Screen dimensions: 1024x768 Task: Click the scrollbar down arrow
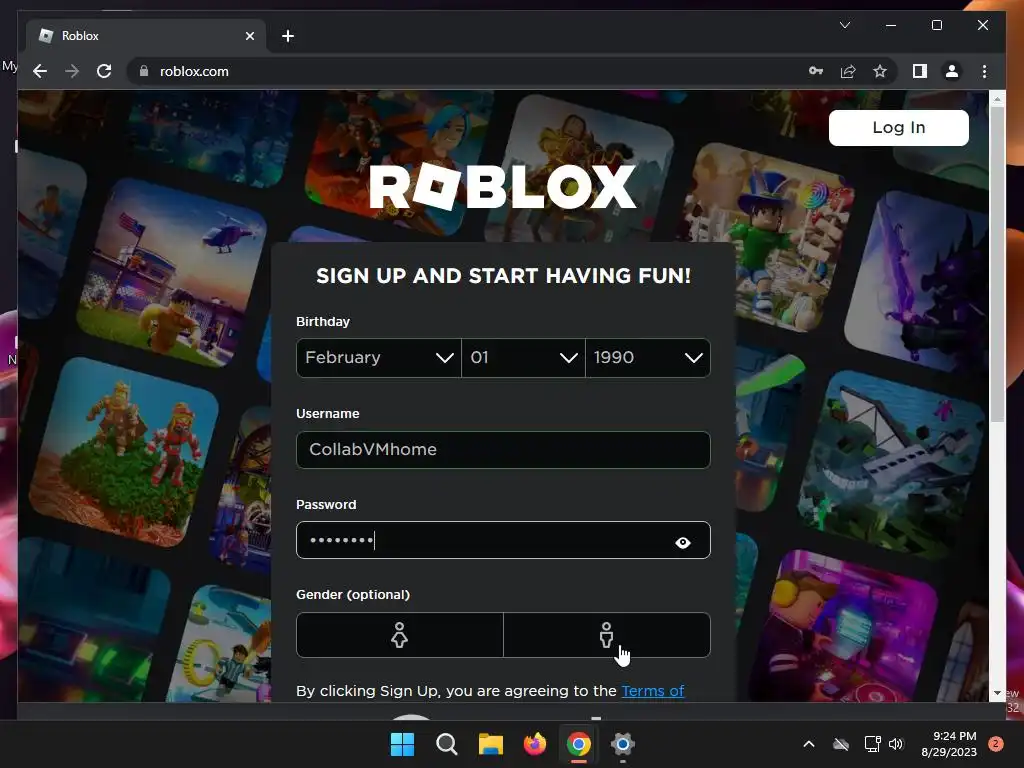997,693
